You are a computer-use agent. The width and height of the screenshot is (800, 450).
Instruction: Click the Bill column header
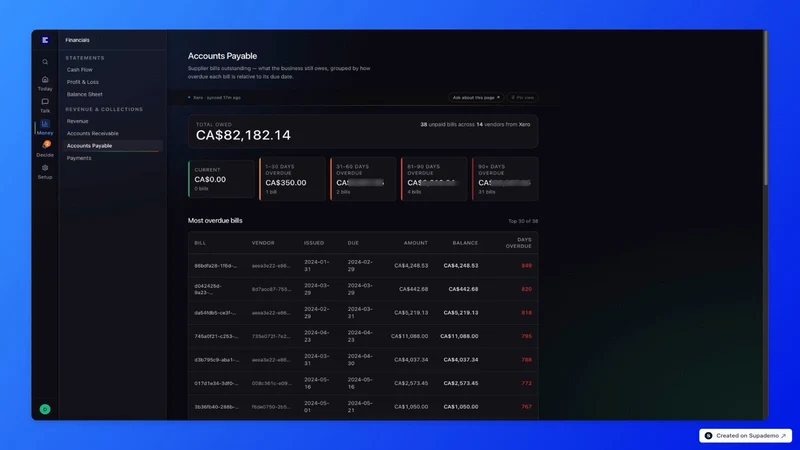(200, 243)
